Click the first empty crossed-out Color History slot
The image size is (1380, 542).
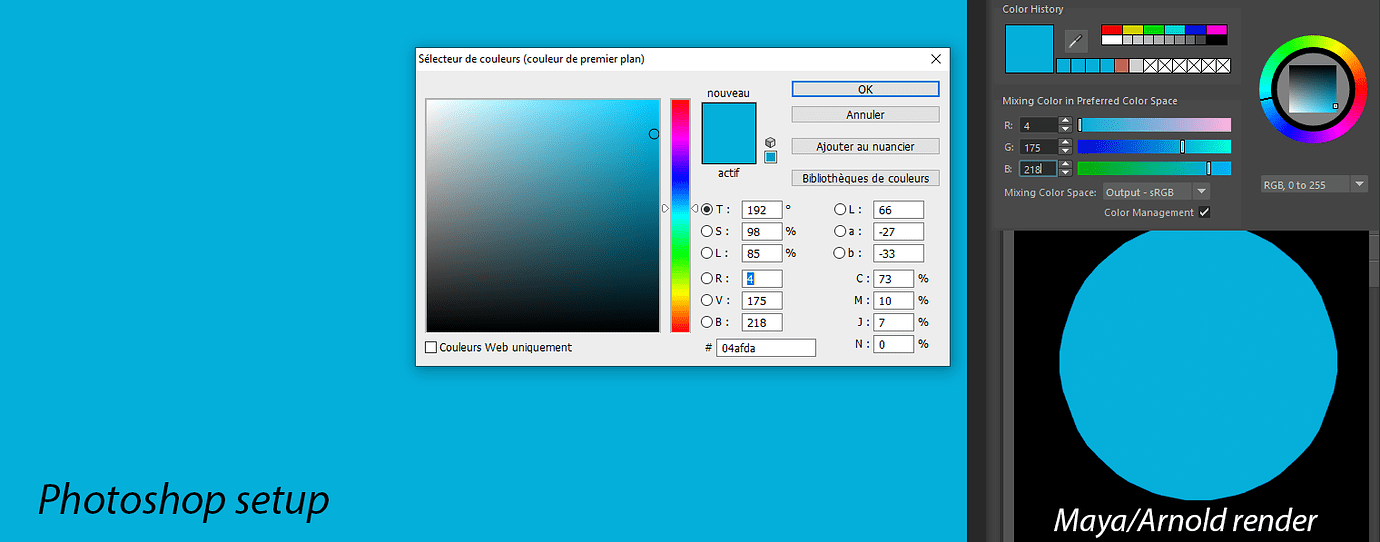[1150, 66]
